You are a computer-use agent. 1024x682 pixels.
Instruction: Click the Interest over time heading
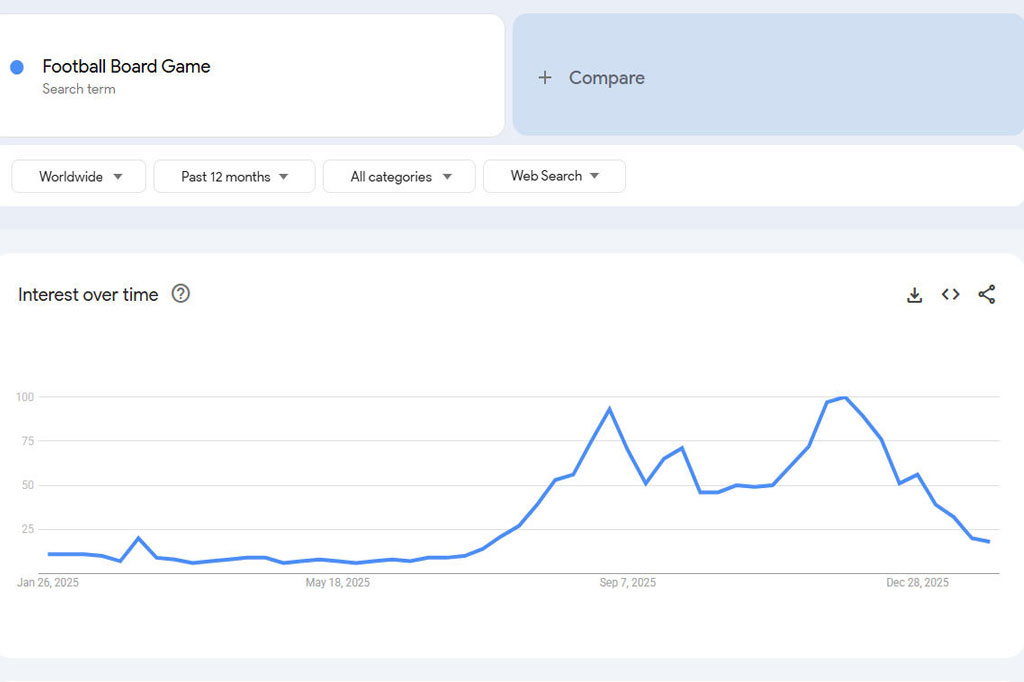[88, 294]
